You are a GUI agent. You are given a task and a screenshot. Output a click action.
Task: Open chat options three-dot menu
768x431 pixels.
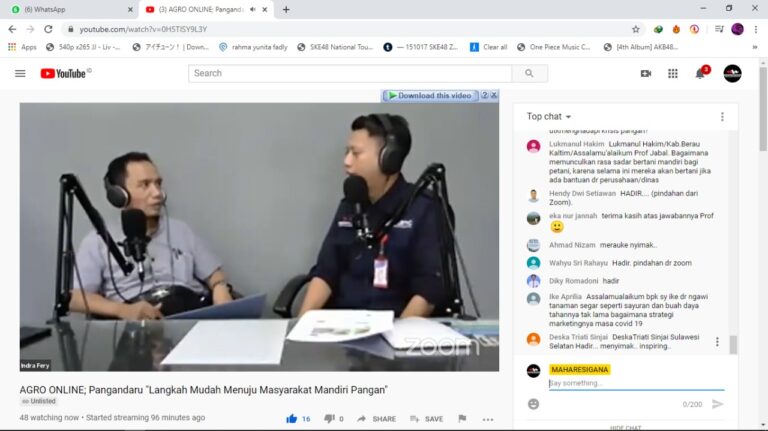tap(722, 117)
